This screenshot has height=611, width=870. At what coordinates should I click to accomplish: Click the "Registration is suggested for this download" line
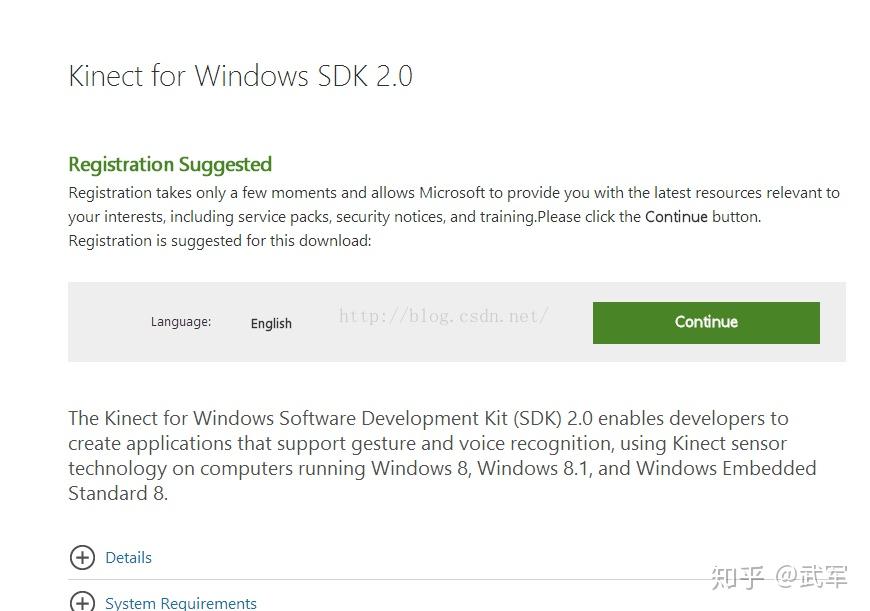coord(220,241)
